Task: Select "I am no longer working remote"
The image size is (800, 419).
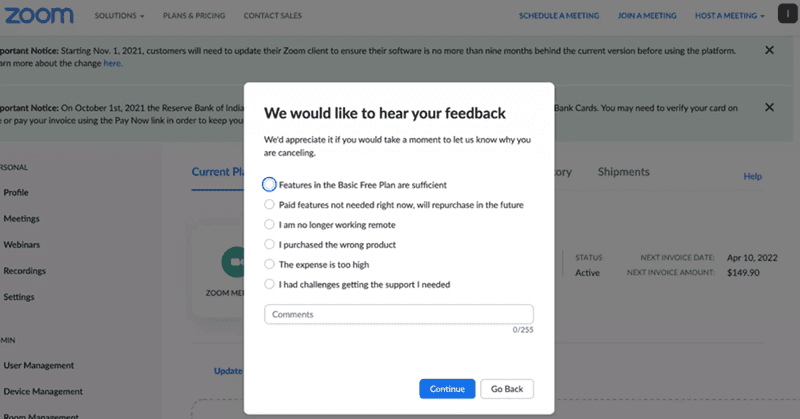Action: (x=270, y=225)
